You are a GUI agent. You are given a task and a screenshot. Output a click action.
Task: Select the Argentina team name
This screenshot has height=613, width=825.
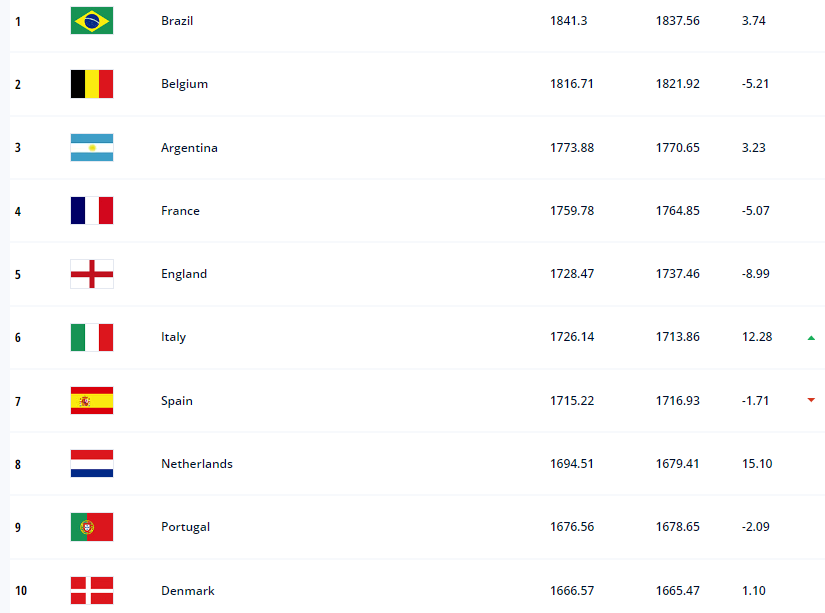[x=189, y=148]
